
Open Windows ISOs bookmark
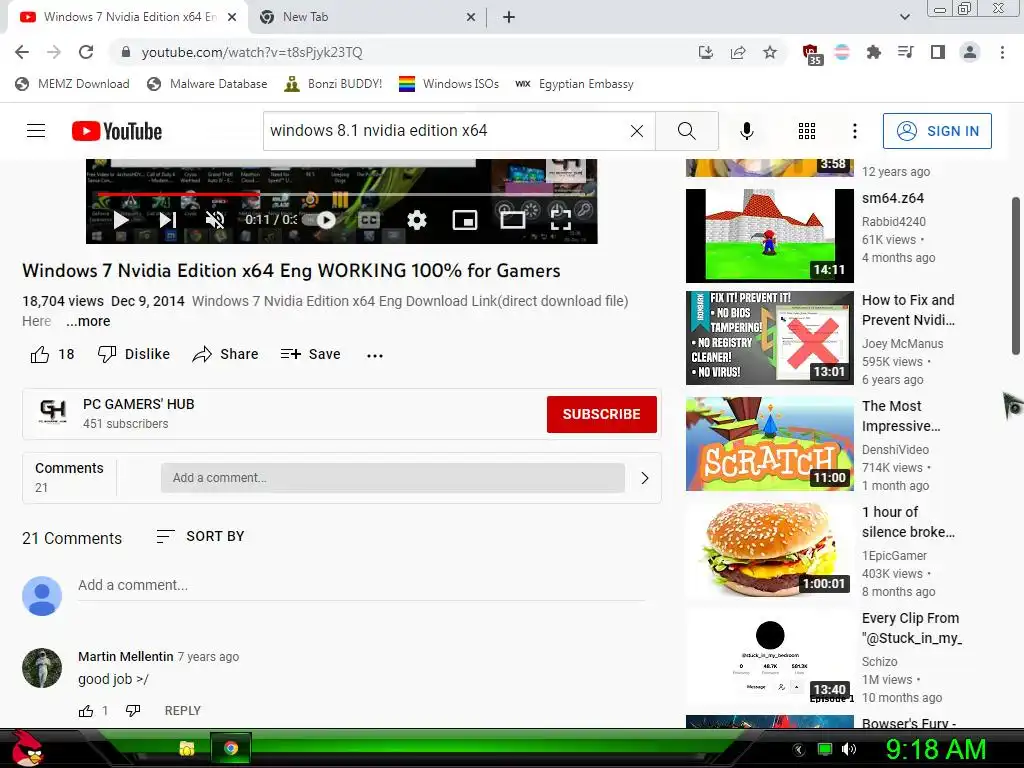(449, 84)
